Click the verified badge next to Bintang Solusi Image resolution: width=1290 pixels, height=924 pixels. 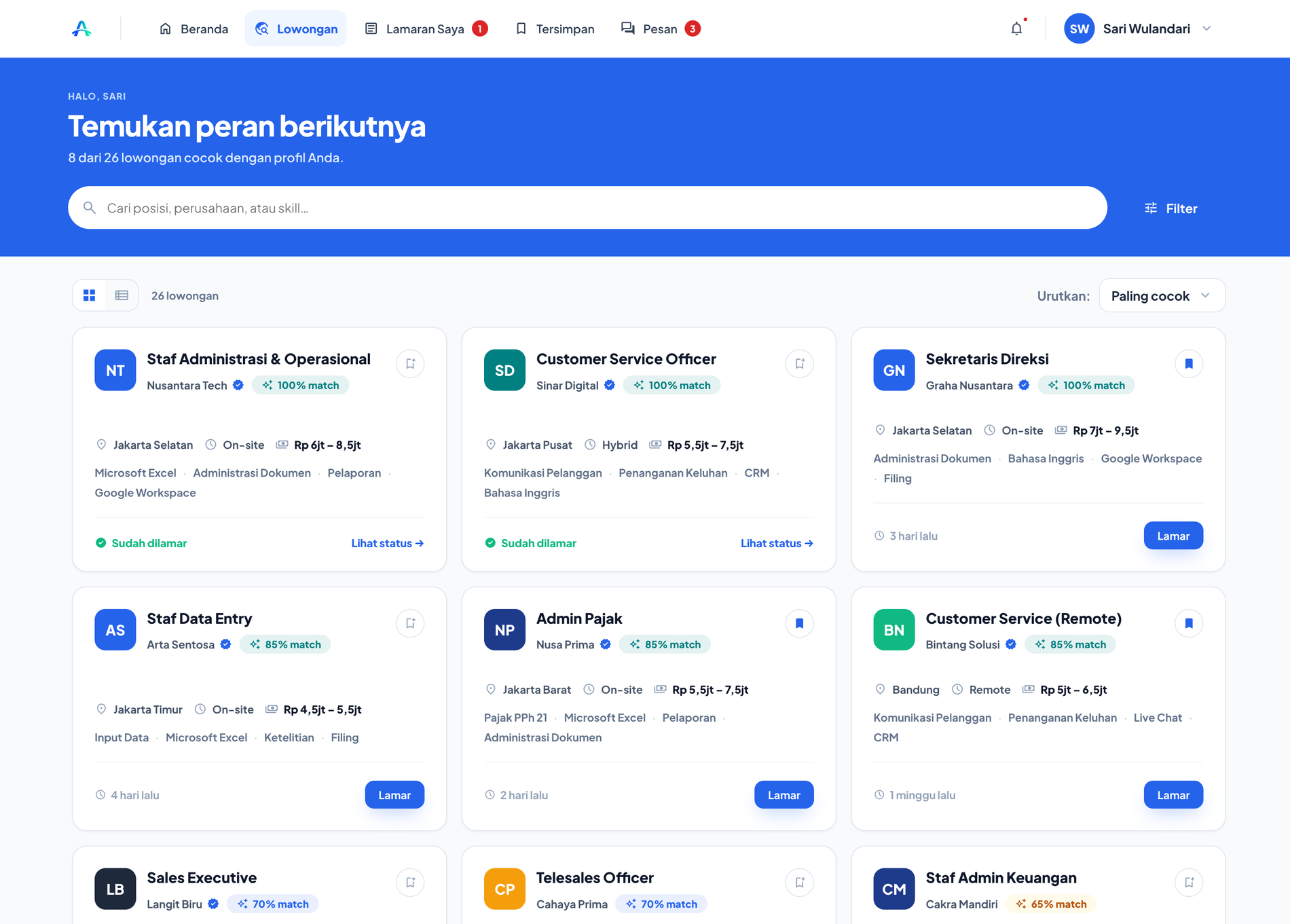pyautogui.click(x=1011, y=644)
